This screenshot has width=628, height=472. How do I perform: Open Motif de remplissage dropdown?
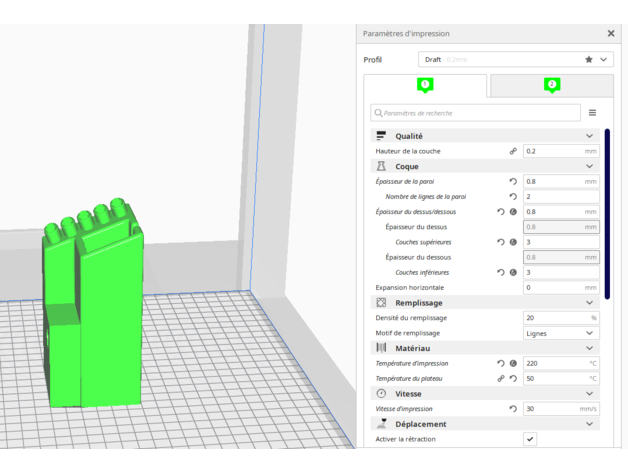(560, 333)
